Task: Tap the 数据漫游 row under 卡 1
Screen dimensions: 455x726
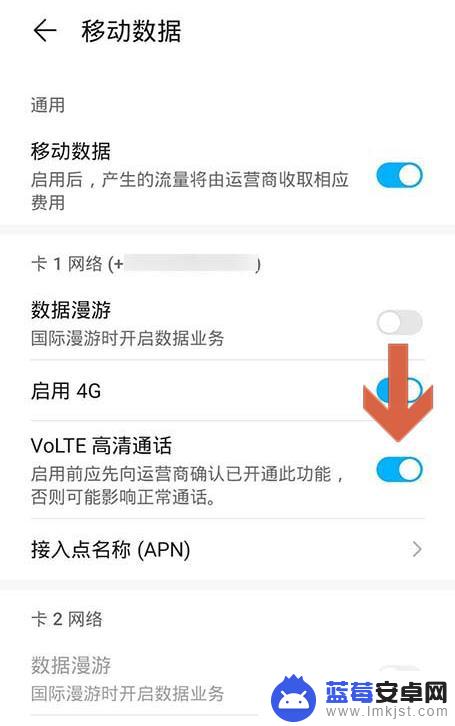Action: point(227,323)
